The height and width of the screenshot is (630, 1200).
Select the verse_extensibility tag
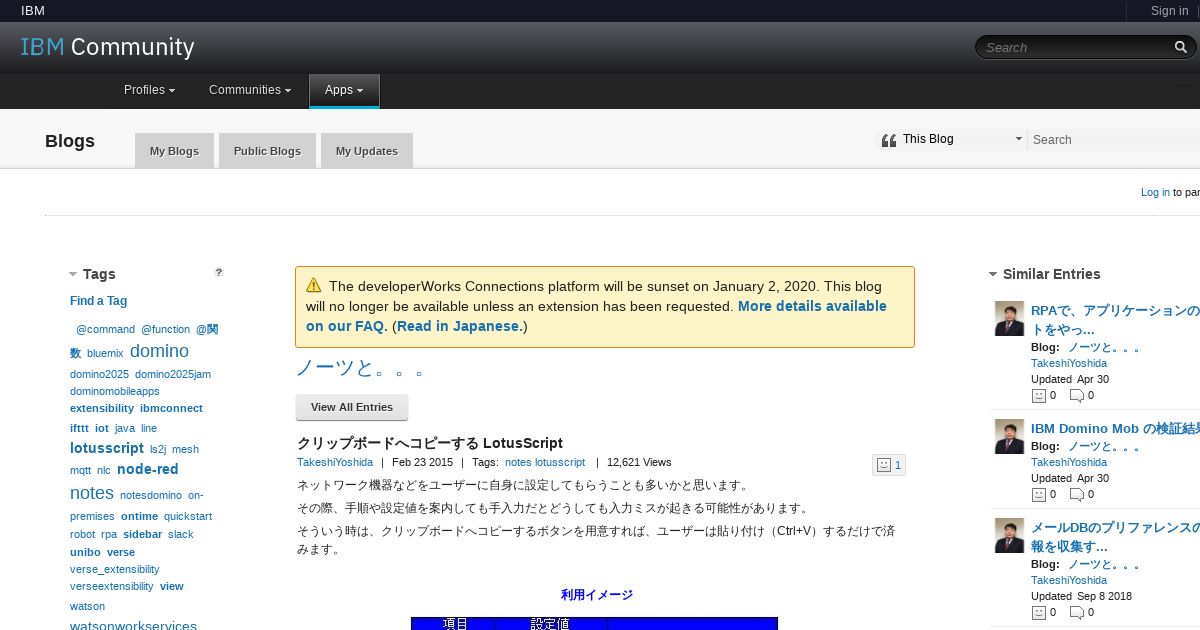pyautogui.click(x=115, y=569)
